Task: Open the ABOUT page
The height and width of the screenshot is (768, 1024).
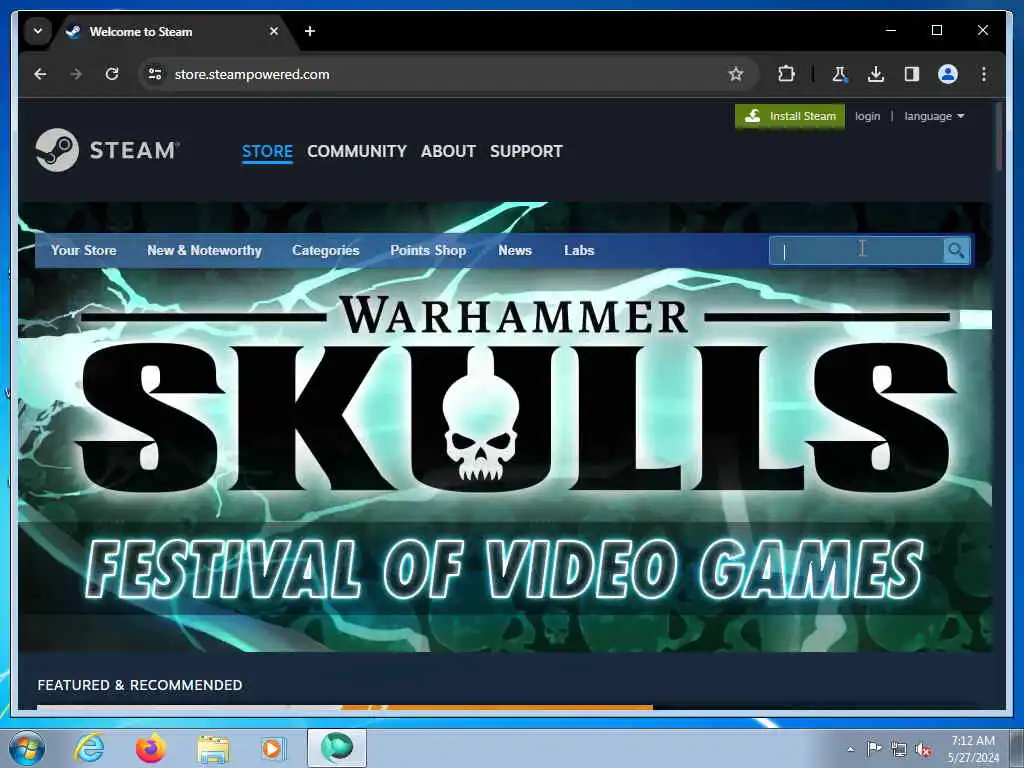Action: (448, 152)
